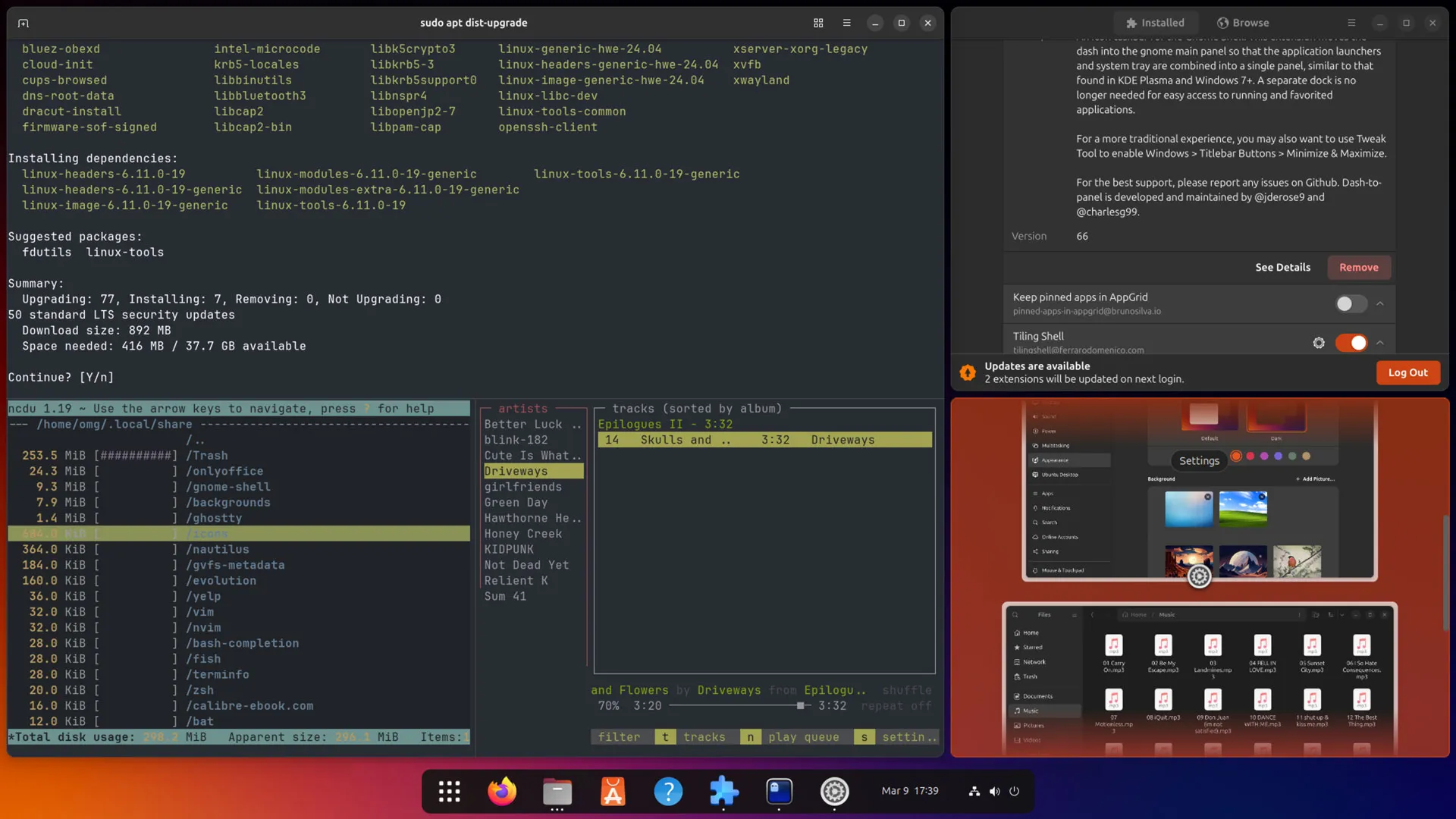Select artist Honey Creek in artists list
The height and width of the screenshot is (819, 1456).
click(533, 534)
